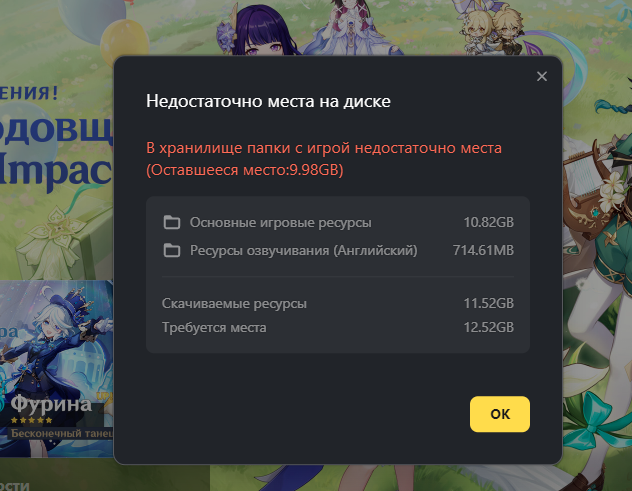Click the blue Impact logo text

55,171
